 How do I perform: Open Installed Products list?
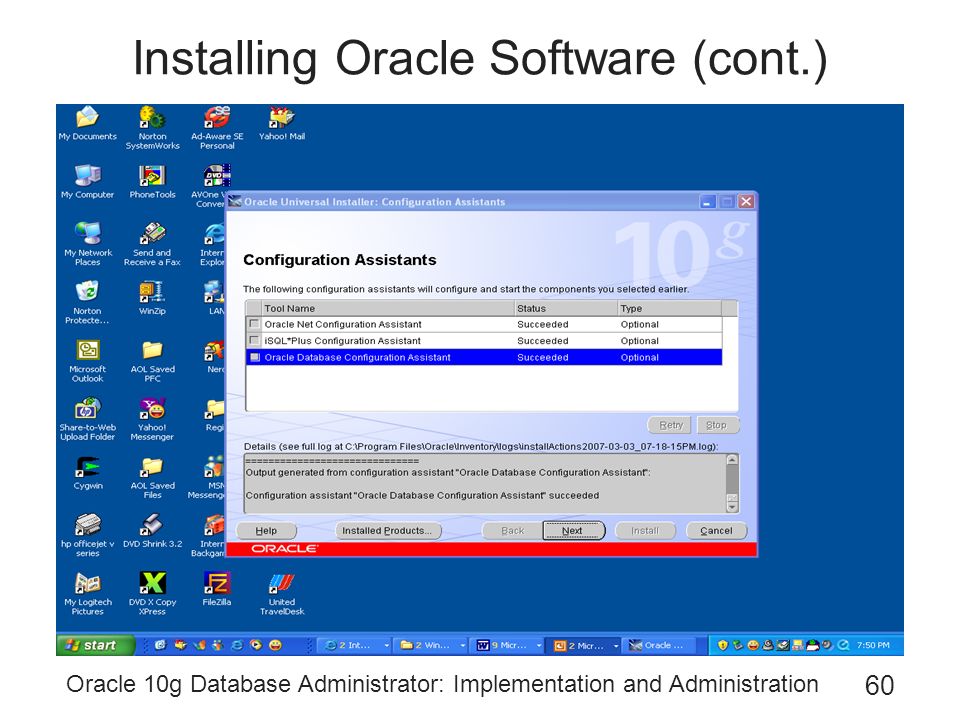(x=388, y=531)
